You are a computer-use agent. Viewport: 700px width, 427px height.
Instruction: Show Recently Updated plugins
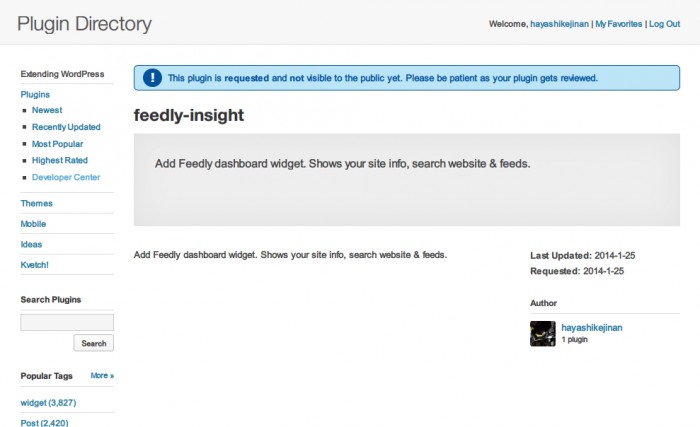(x=66, y=127)
